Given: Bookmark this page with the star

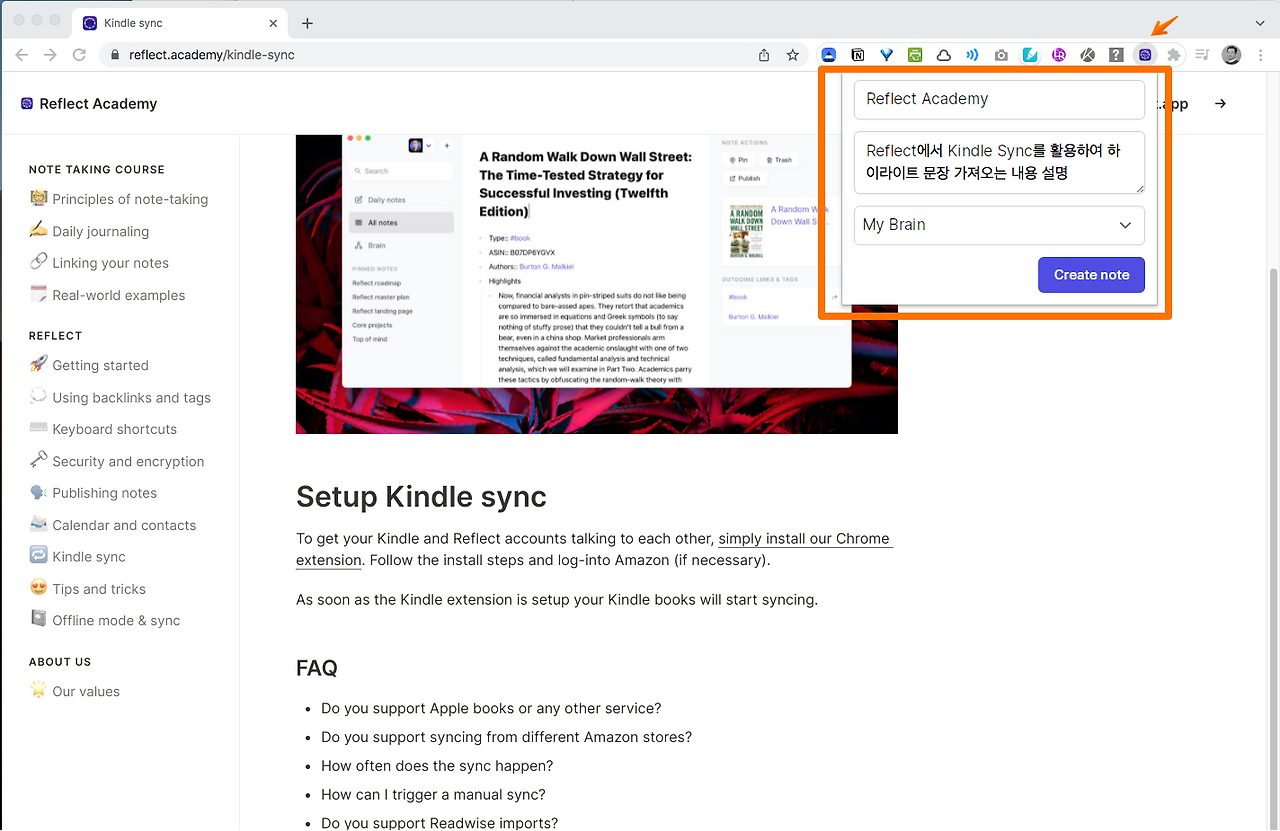Looking at the screenshot, I should (793, 55).
